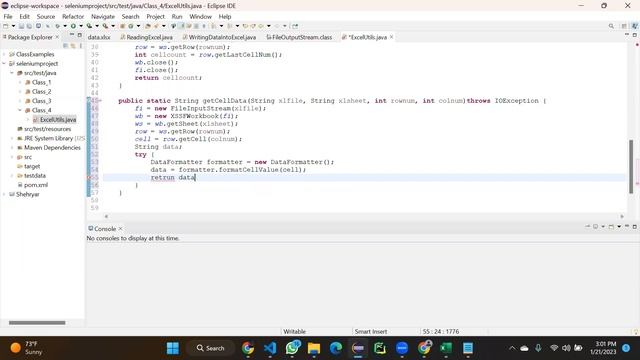The image size is (640, 360).
Task: Open the Project menu
Action: (155, 16)
